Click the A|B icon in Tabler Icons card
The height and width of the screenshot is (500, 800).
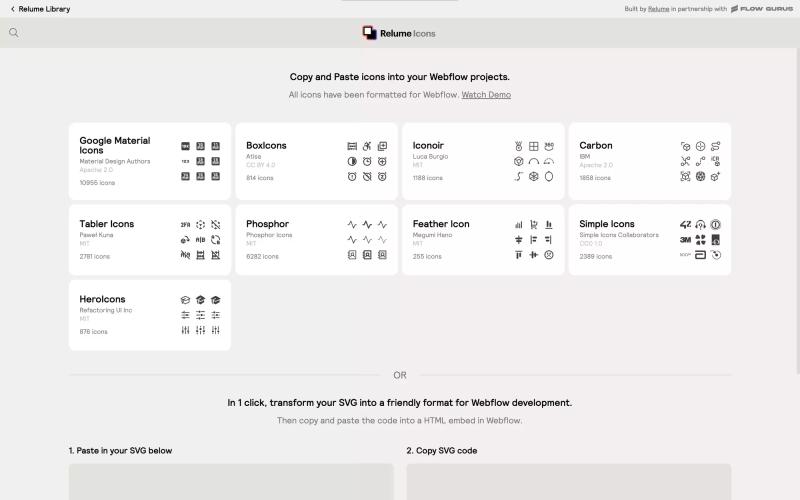[x=201, y=240]
